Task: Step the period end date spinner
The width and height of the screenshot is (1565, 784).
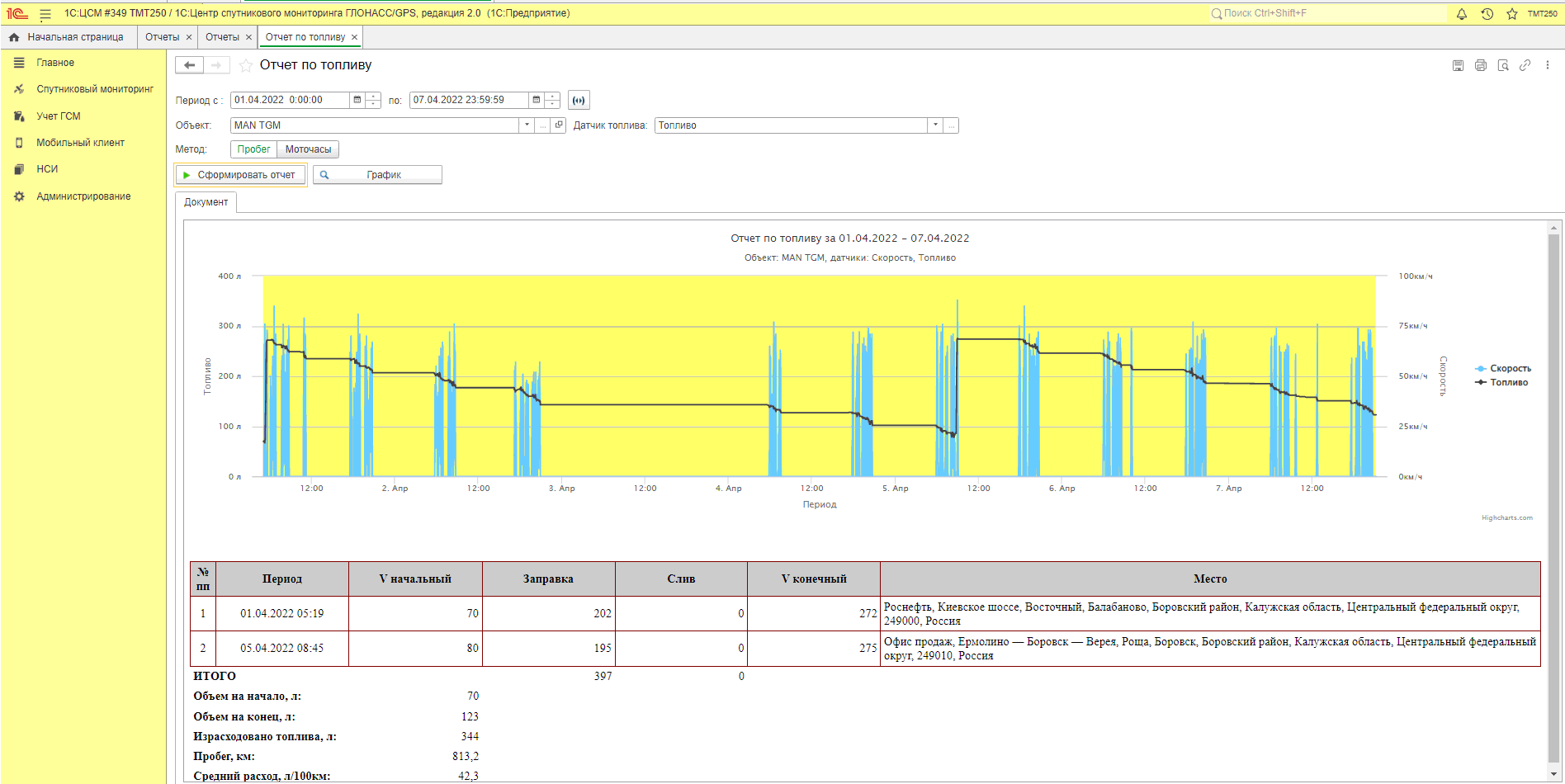Action: tap(552, 100)
